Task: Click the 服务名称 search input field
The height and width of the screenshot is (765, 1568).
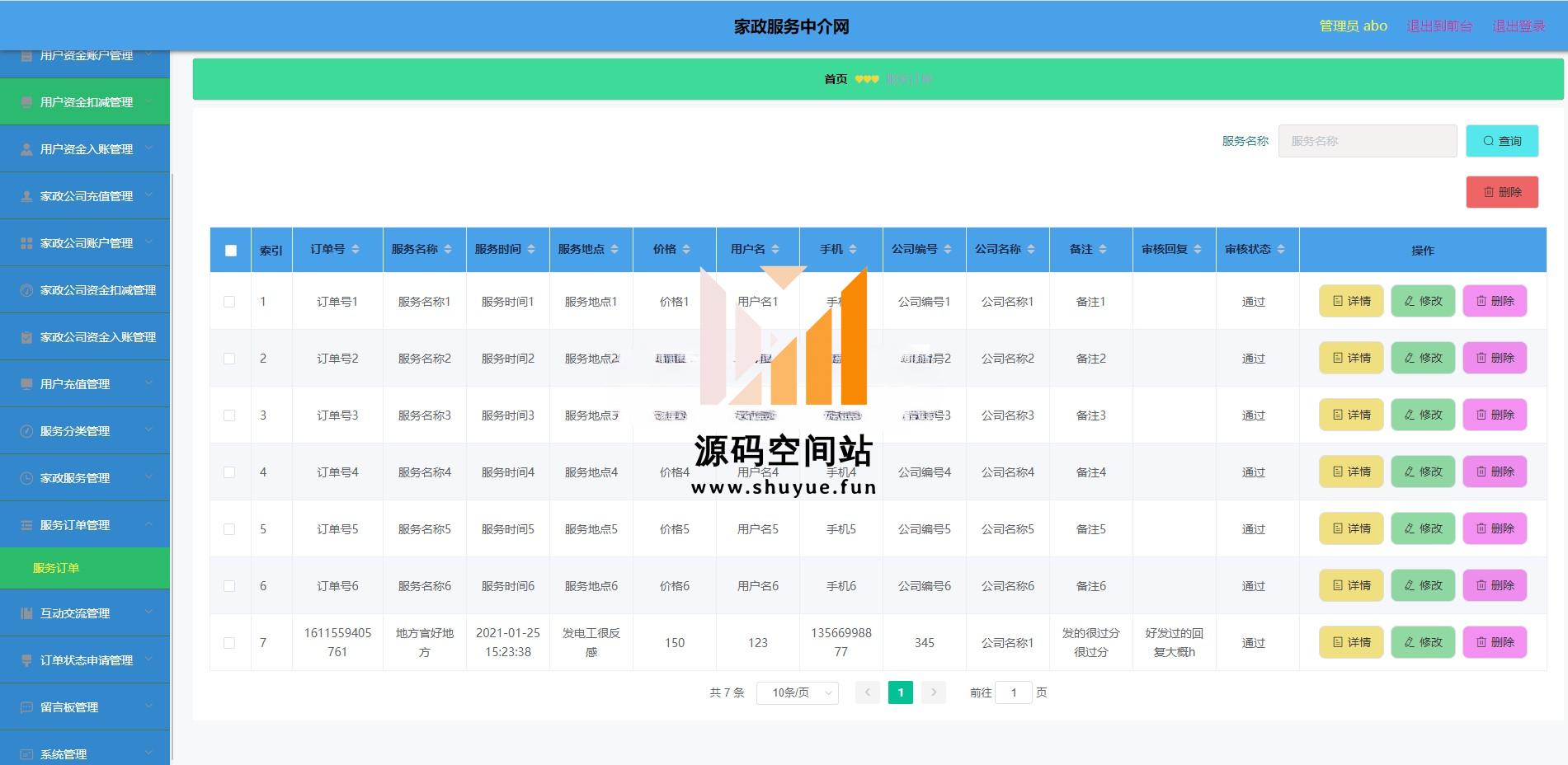Action: 1367,141
